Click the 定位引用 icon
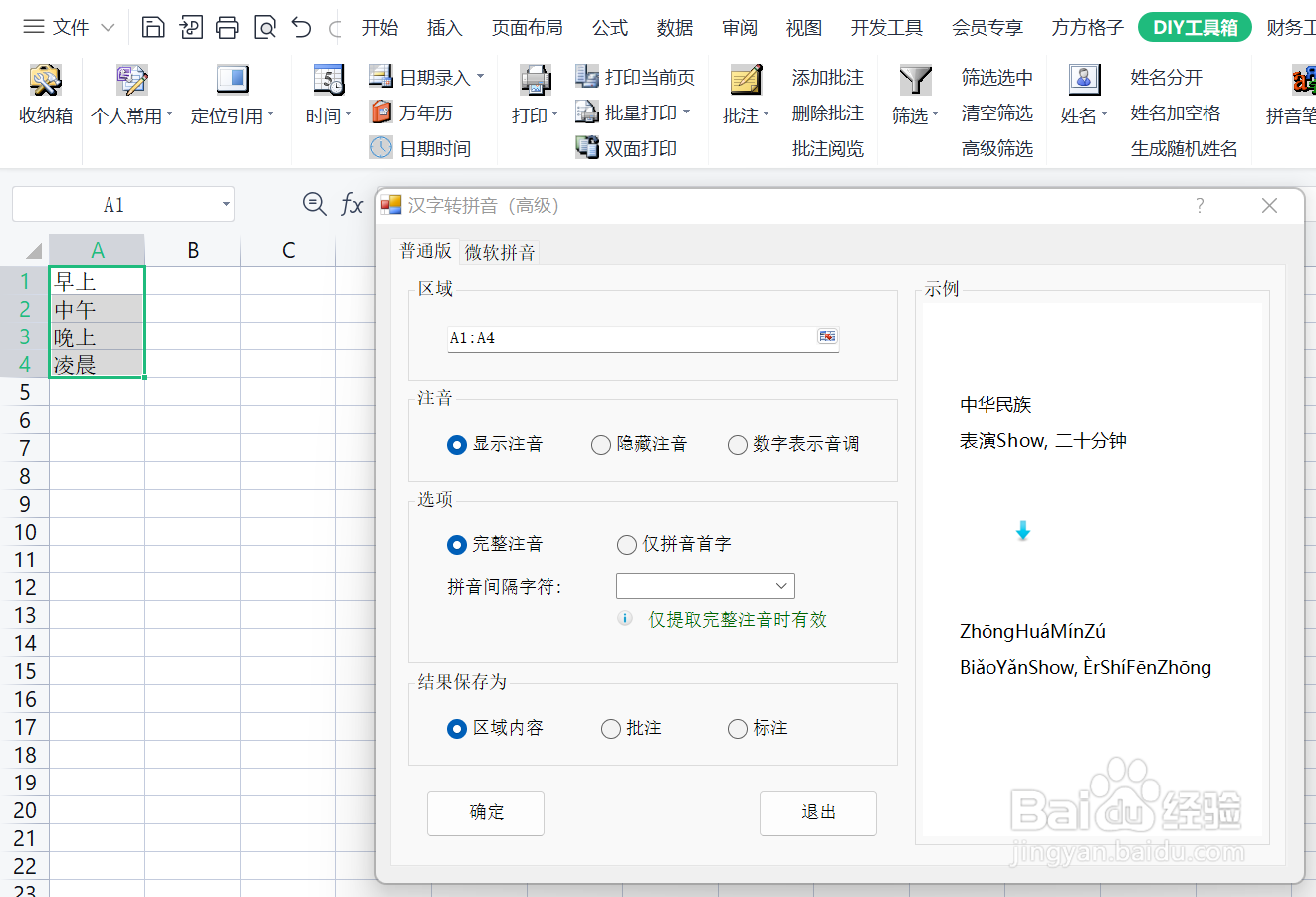The width and height of the screenshot is (1316, 897). [x=232, y=80]
